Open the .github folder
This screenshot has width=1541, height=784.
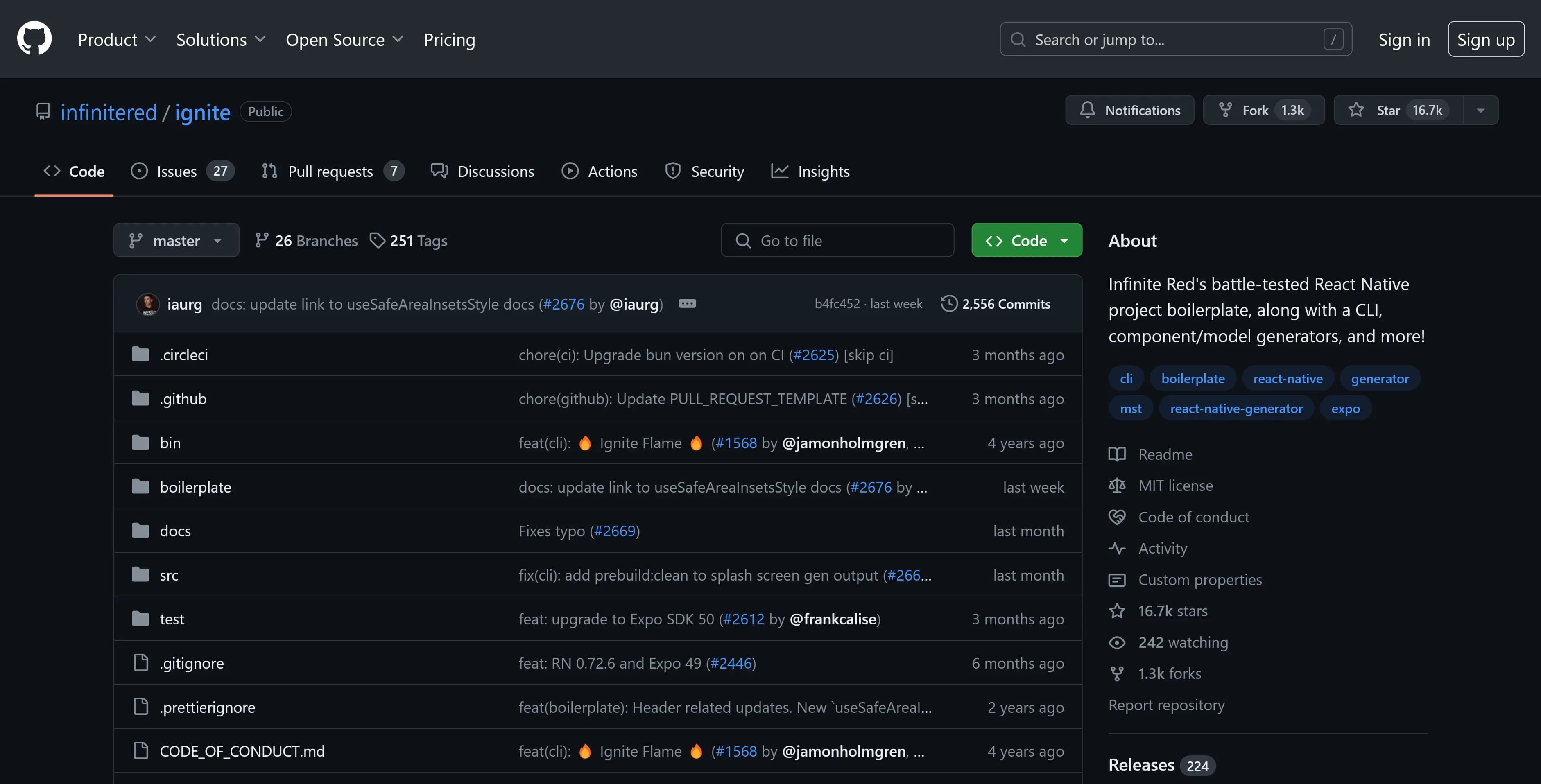(x=183, y=398)
